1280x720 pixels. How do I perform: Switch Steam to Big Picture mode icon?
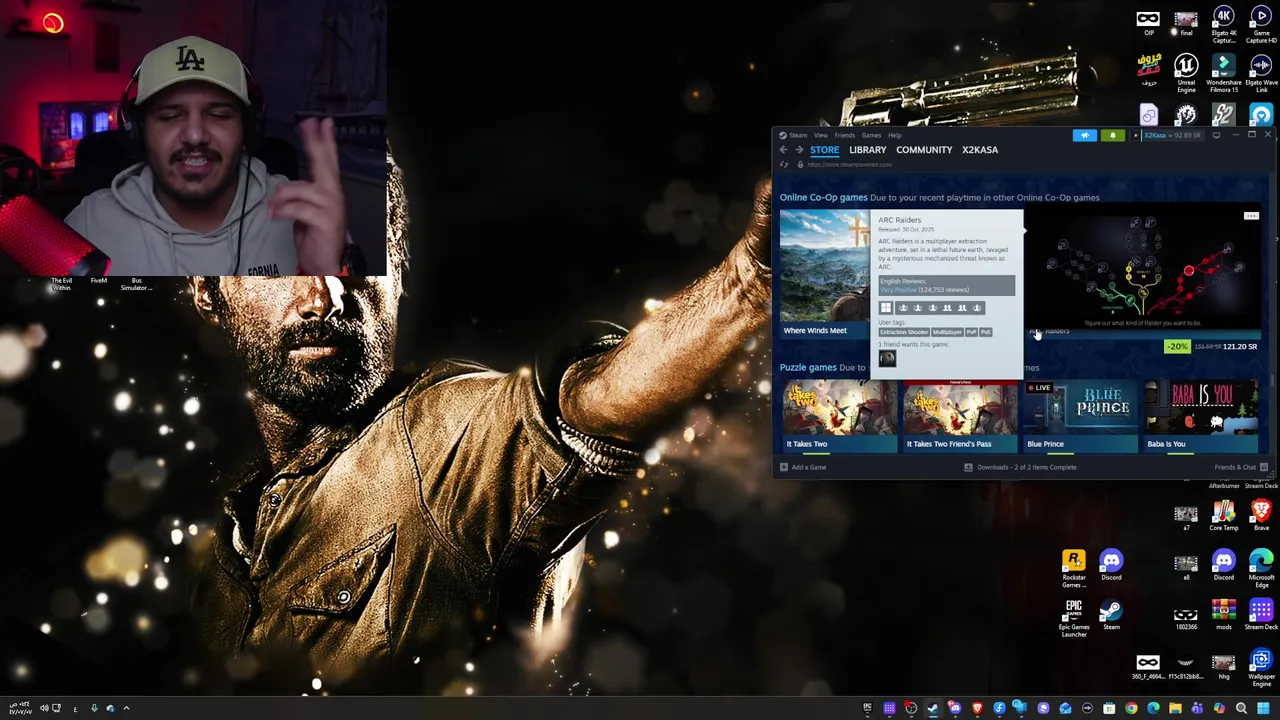point(1216,135)
